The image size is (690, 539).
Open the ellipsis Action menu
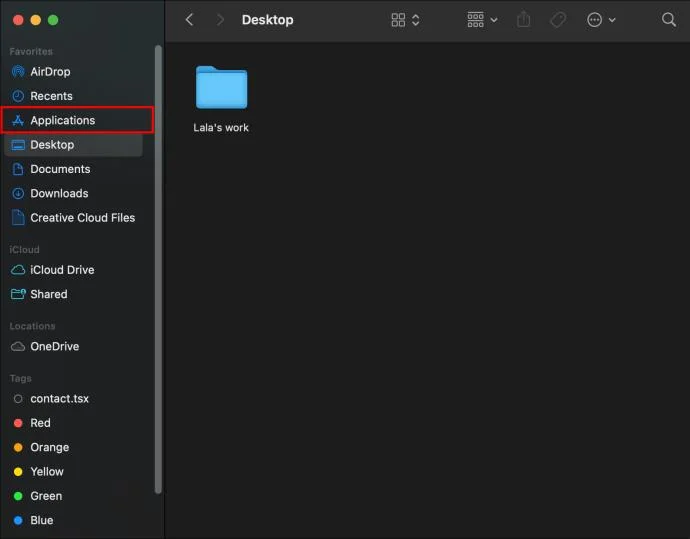coord(601,20)
